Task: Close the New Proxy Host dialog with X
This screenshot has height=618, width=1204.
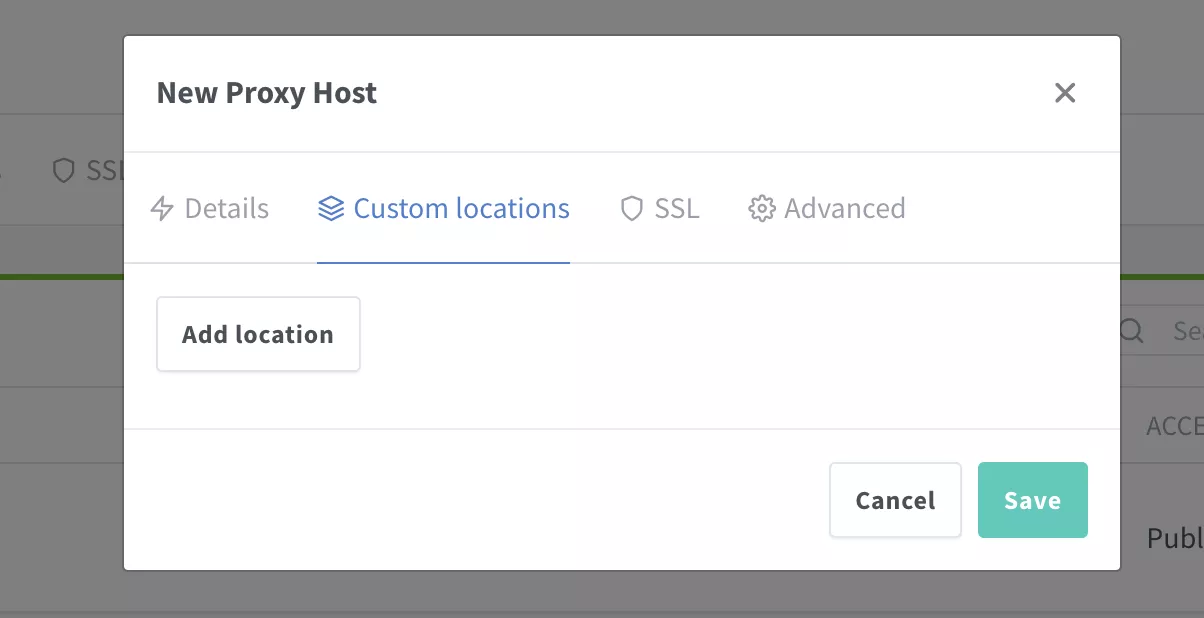Action: tap(1065, 93)
